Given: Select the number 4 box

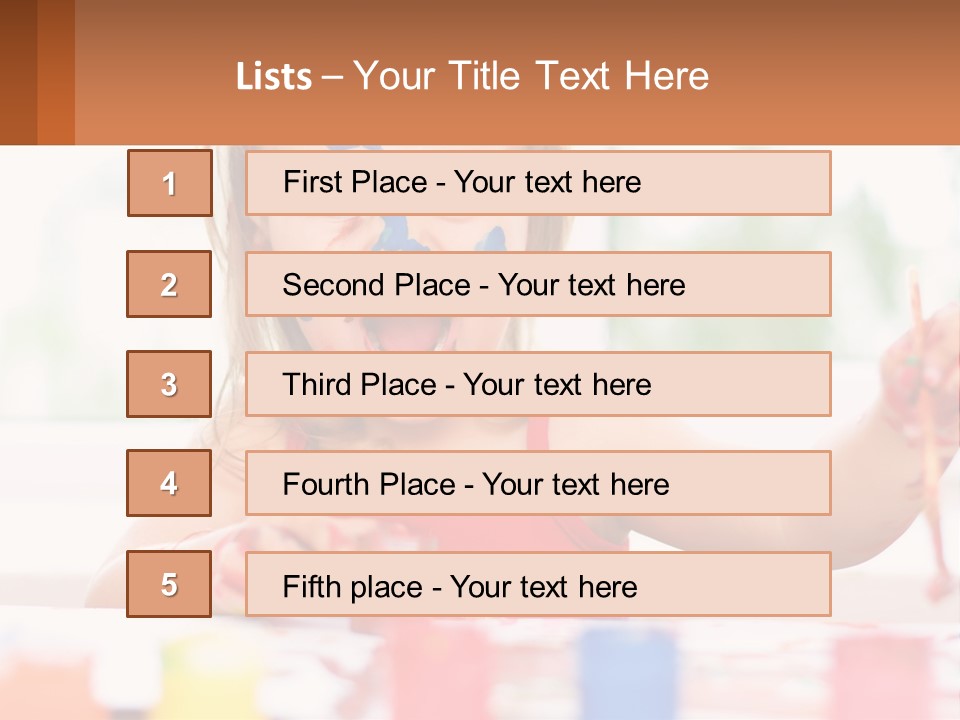Looking at the screenshot, I should click(x=169, y=484).
